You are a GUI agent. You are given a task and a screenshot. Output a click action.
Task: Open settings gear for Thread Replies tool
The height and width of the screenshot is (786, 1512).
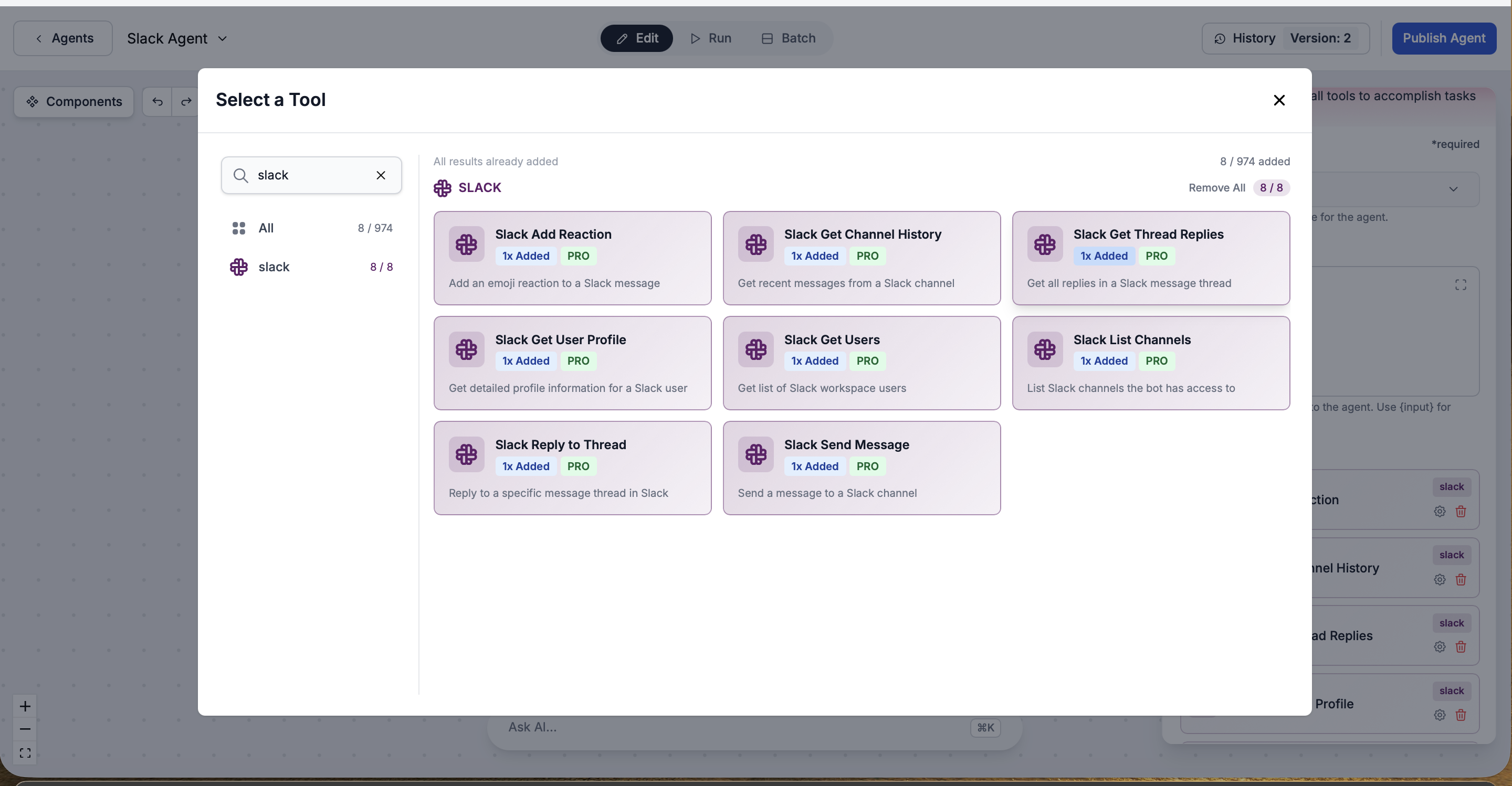coord(1440,647)
